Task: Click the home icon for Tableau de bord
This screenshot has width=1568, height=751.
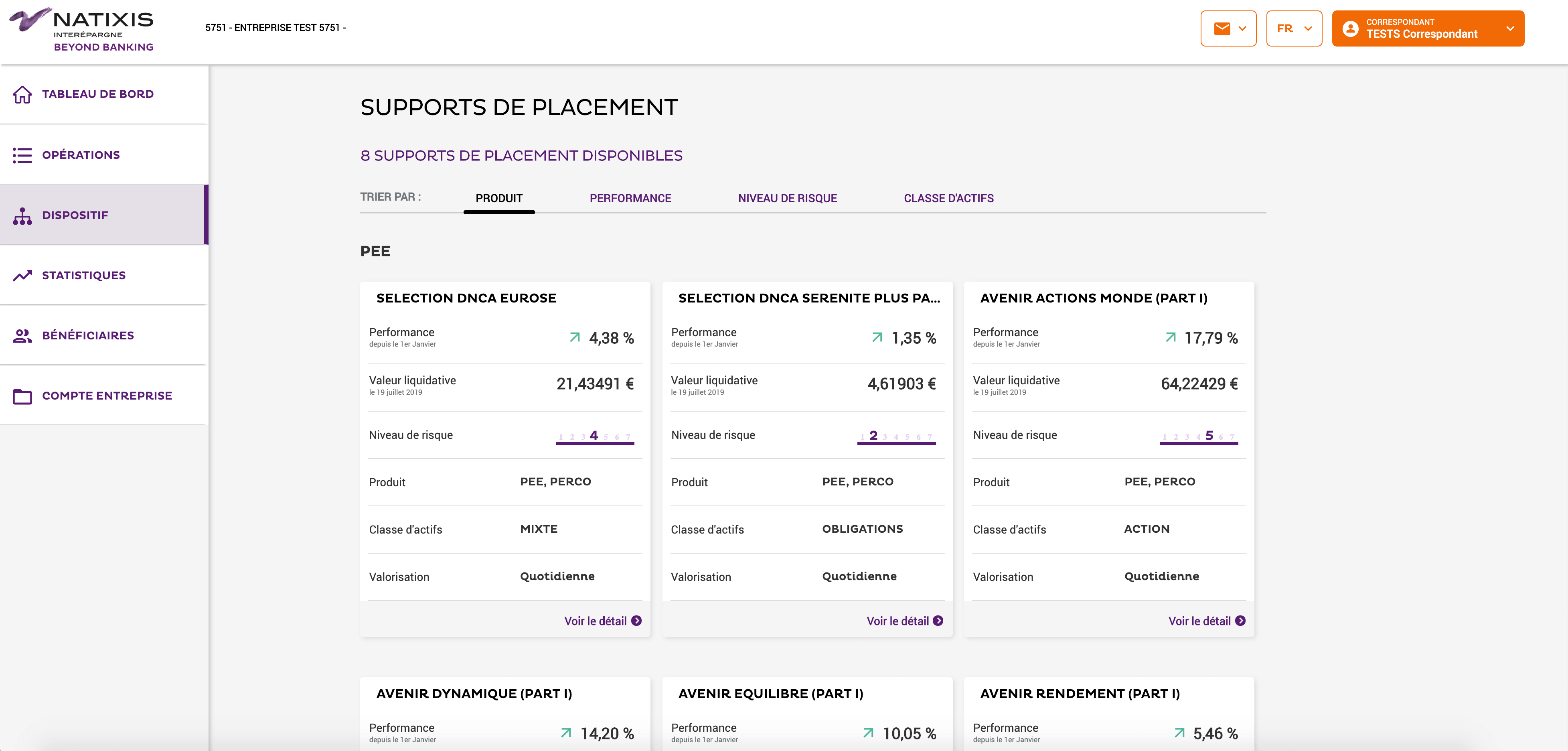Action: [x=22, y=94]
